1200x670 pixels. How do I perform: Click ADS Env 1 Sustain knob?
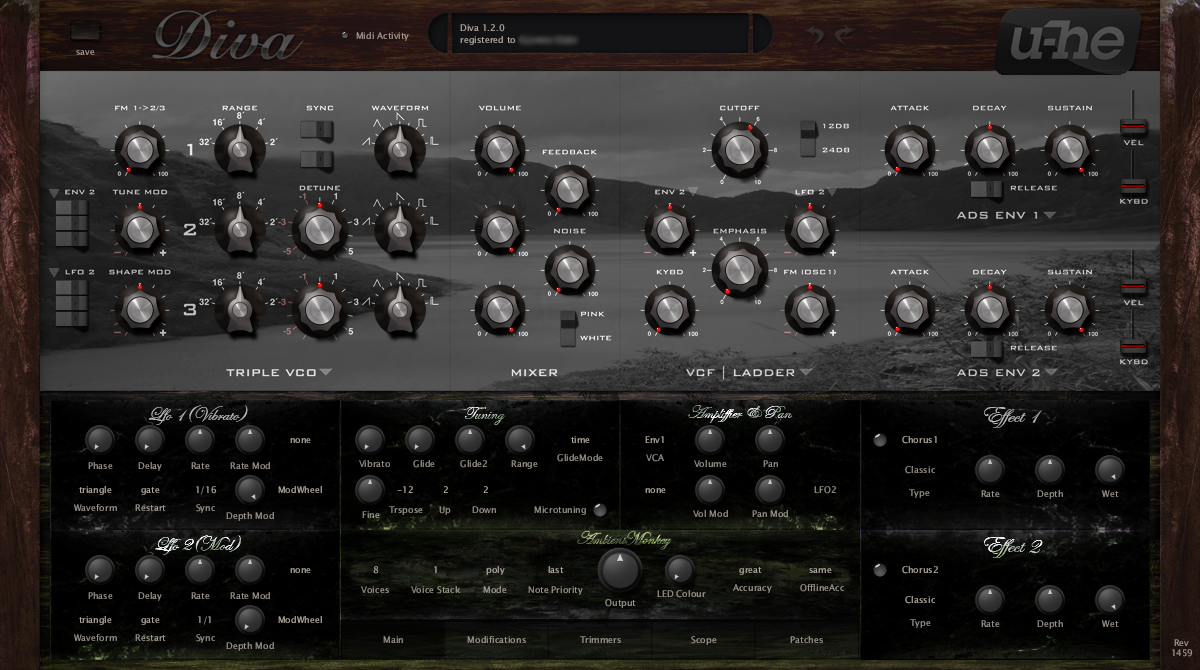pyautogui.click(x=1069, y=149)
